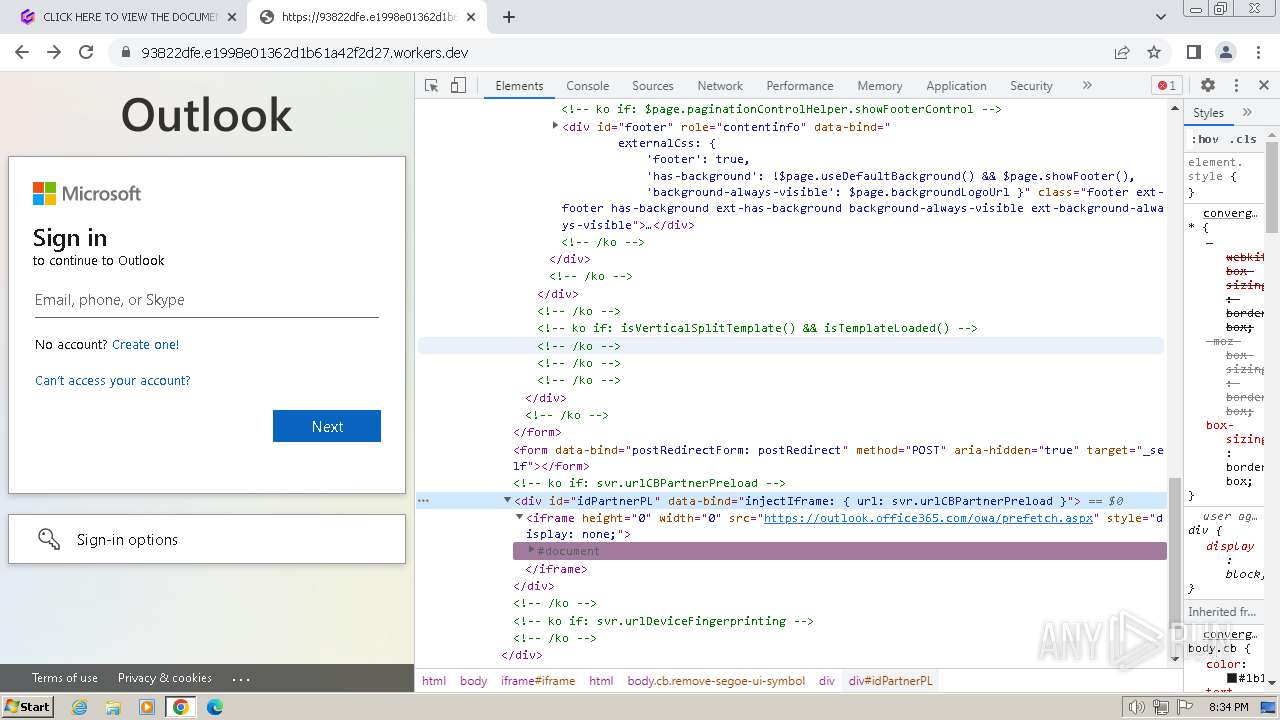Click the browser Forward arrow
The height and width of the screenshot is (720, 1280).
coord(54,52)
